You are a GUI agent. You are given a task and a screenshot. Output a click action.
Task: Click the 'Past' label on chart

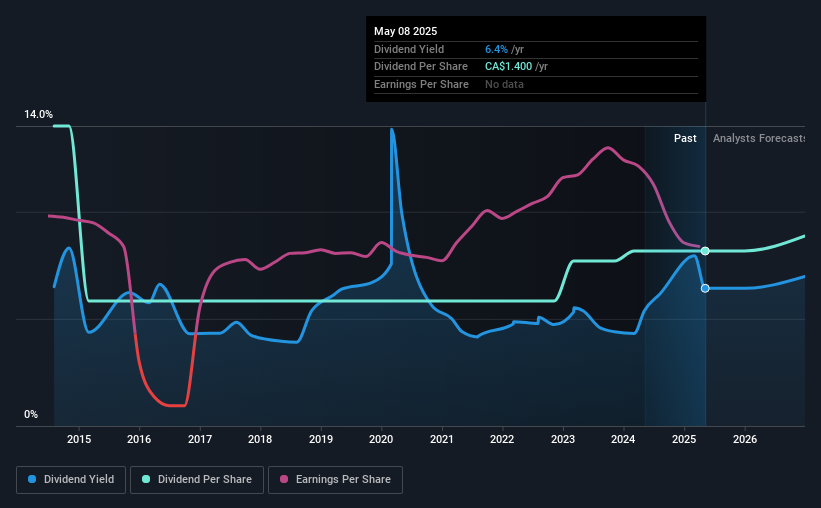[x=685, y=138]
